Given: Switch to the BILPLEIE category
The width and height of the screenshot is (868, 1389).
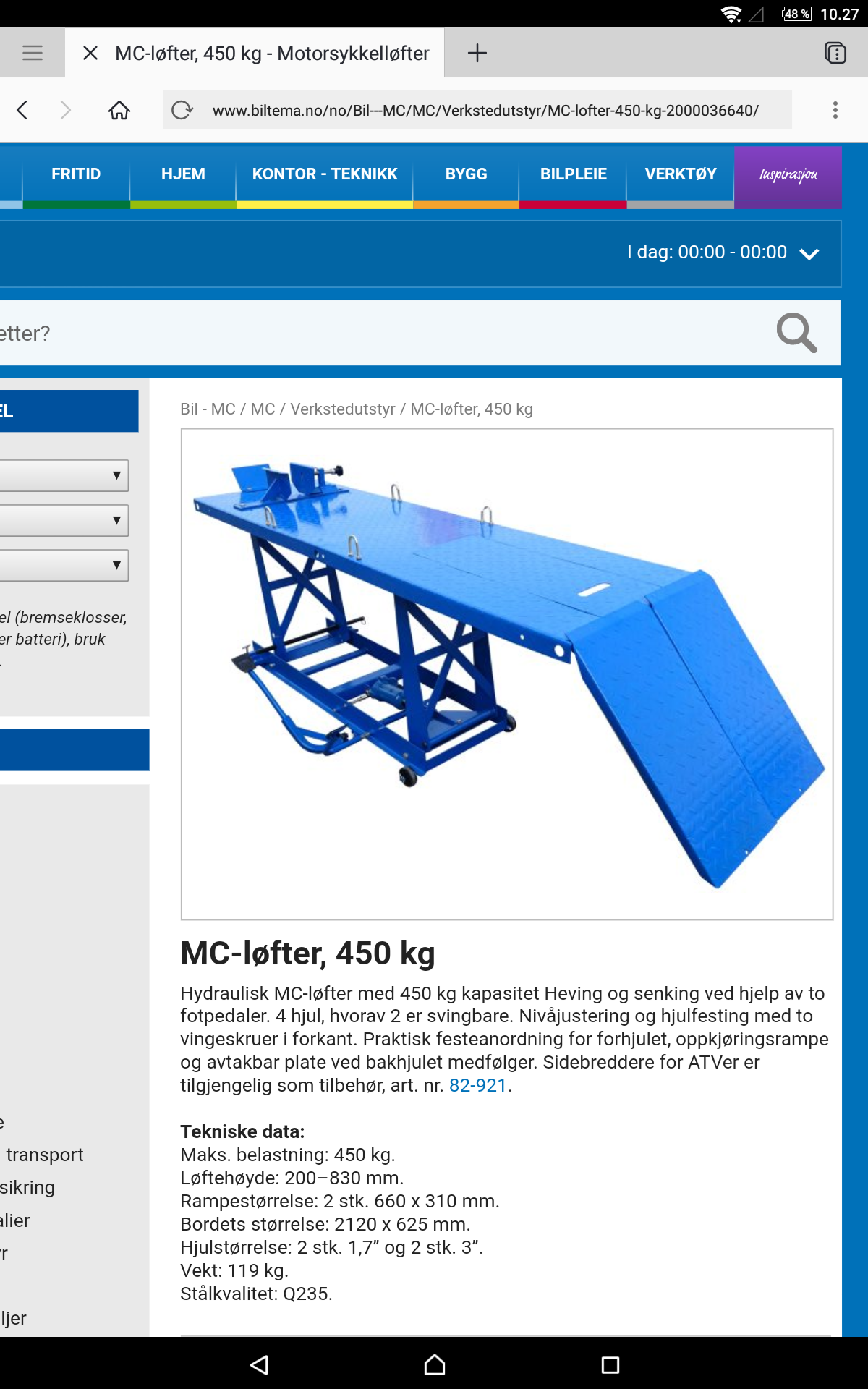Looking at the screenshot, I should 573,174.
